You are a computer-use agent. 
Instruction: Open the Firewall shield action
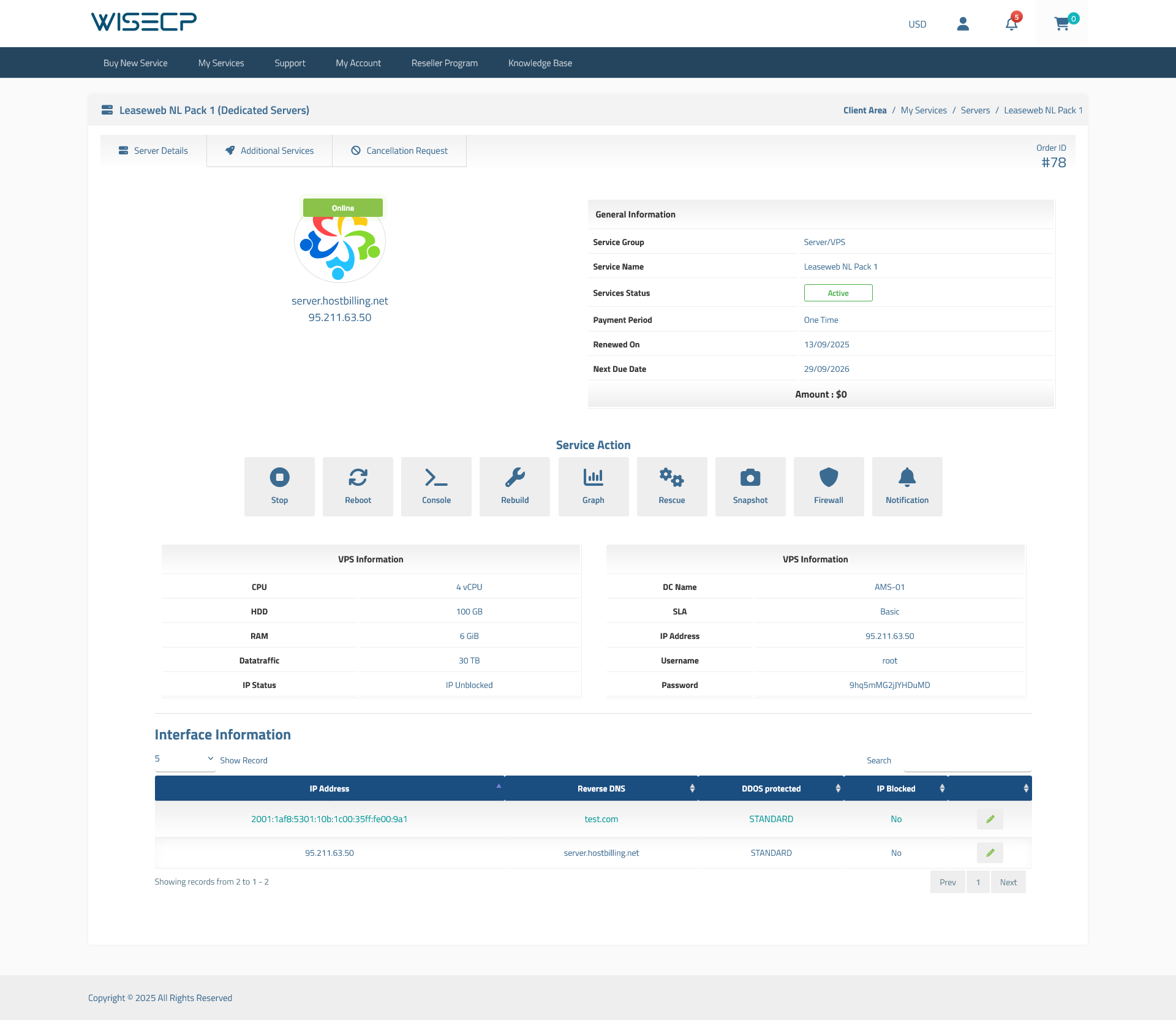[829, 486]
